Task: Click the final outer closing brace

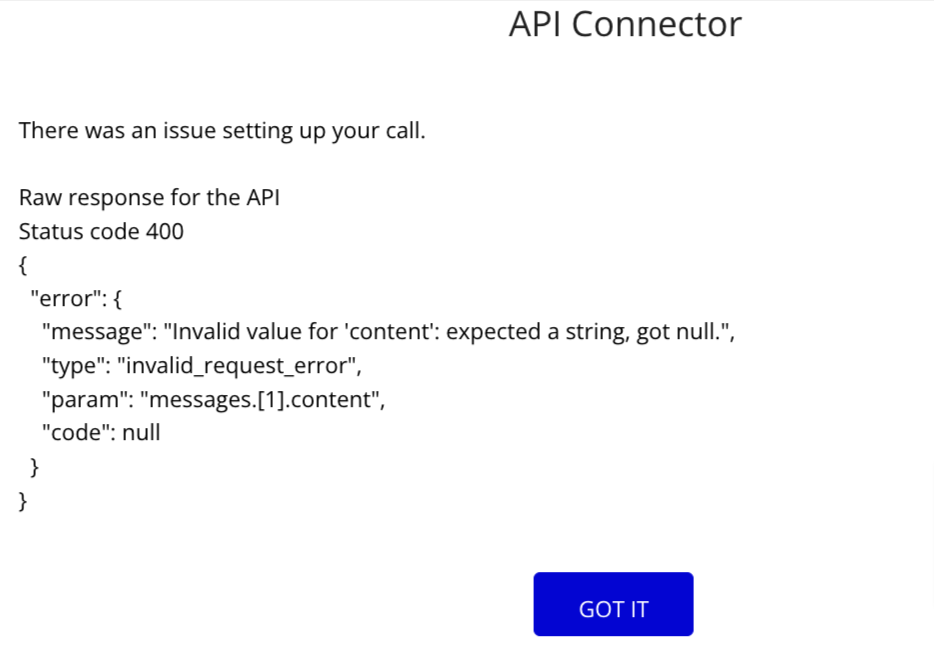Action: (23, 501)
